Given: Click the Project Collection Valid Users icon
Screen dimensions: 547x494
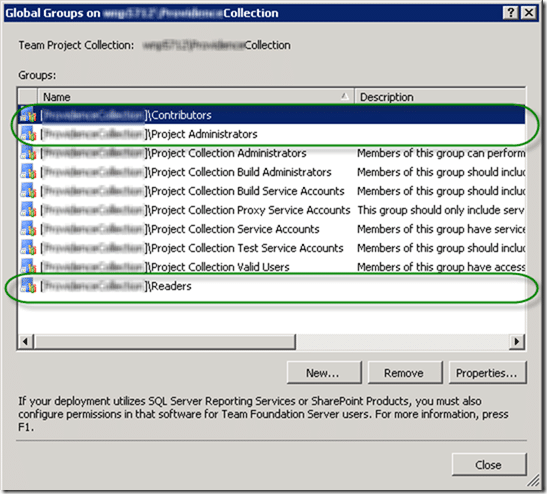Looking at the screenshot, I should (x=28, y=267).
